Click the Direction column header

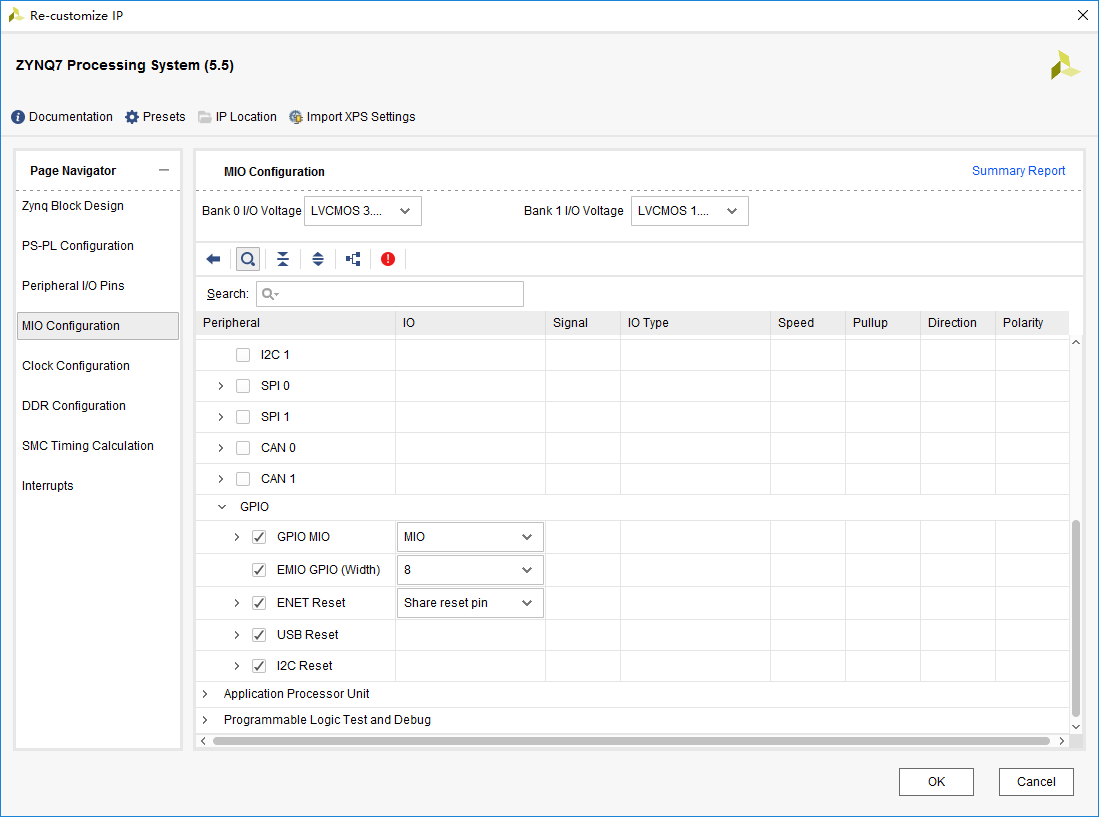pyautogui.click(x=957, y=323)
